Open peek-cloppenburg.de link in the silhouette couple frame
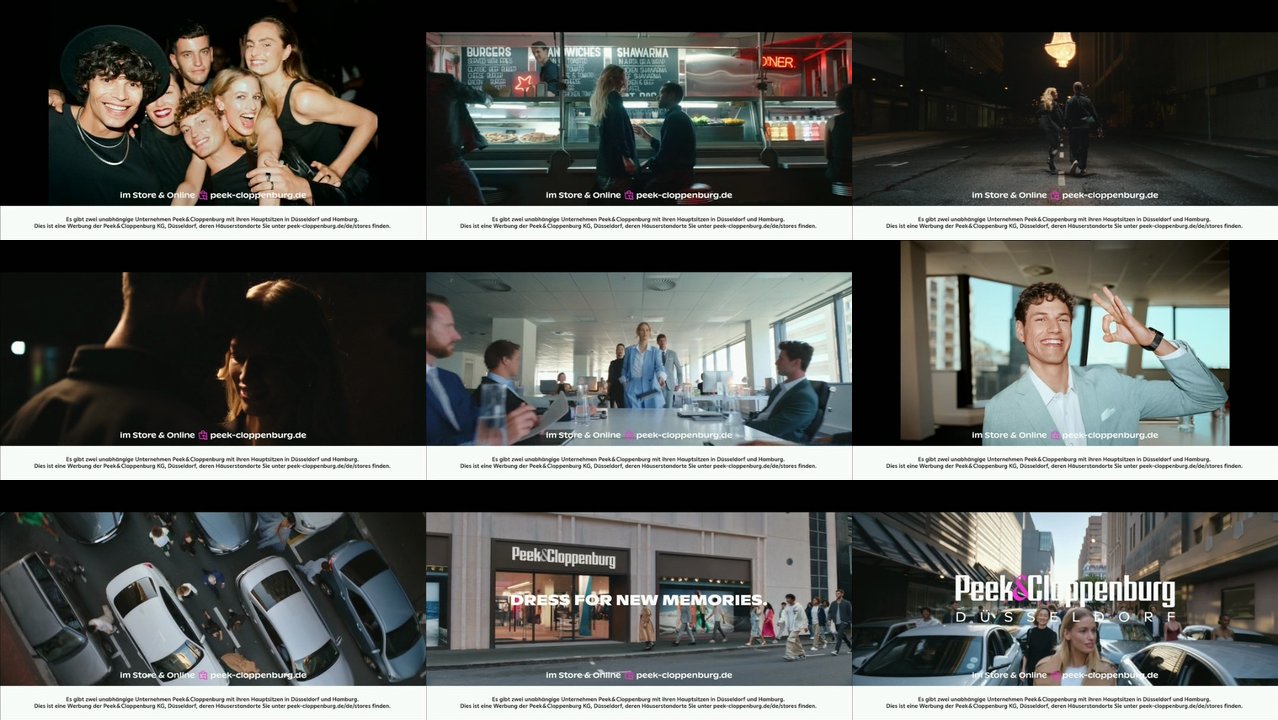 [258, 436]
